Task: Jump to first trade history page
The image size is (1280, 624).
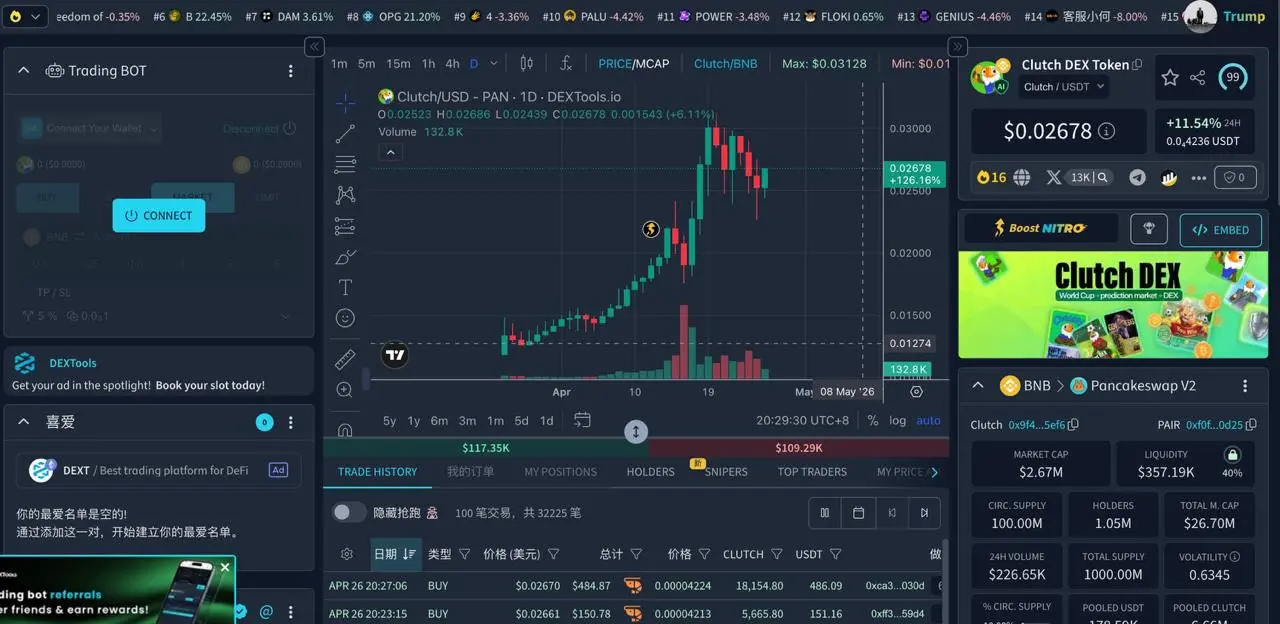Action: point(891,513)
